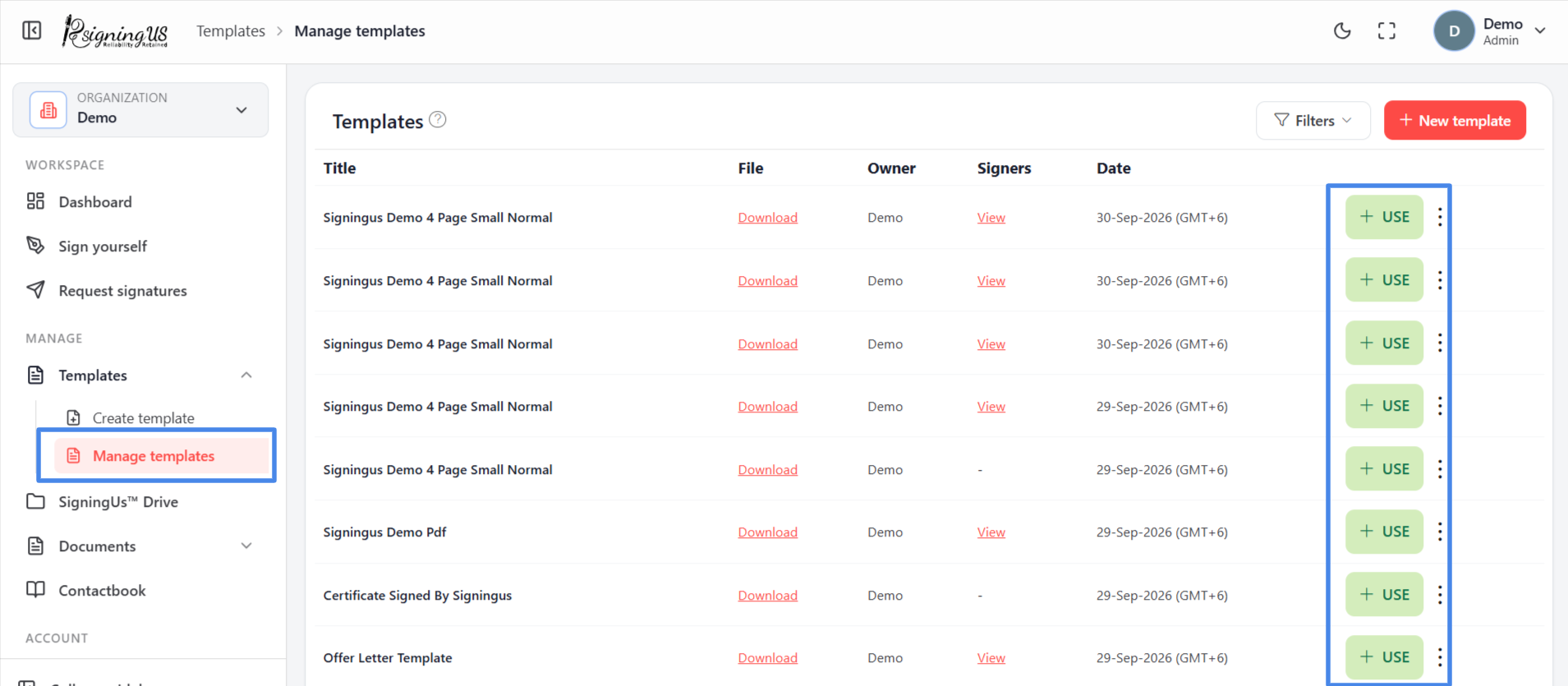Viewport: 1568px width, 686px height.
Task: Open the Organization Demo selector
Action: [x=140, y=109]
